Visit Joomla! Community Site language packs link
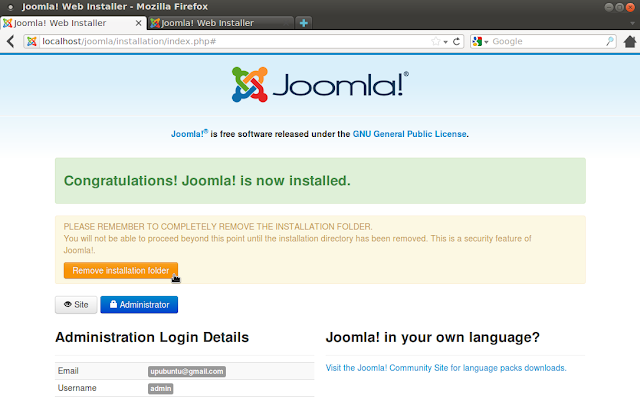The height and width of the screenshot is (411, 640). click(x=446, y=368)
